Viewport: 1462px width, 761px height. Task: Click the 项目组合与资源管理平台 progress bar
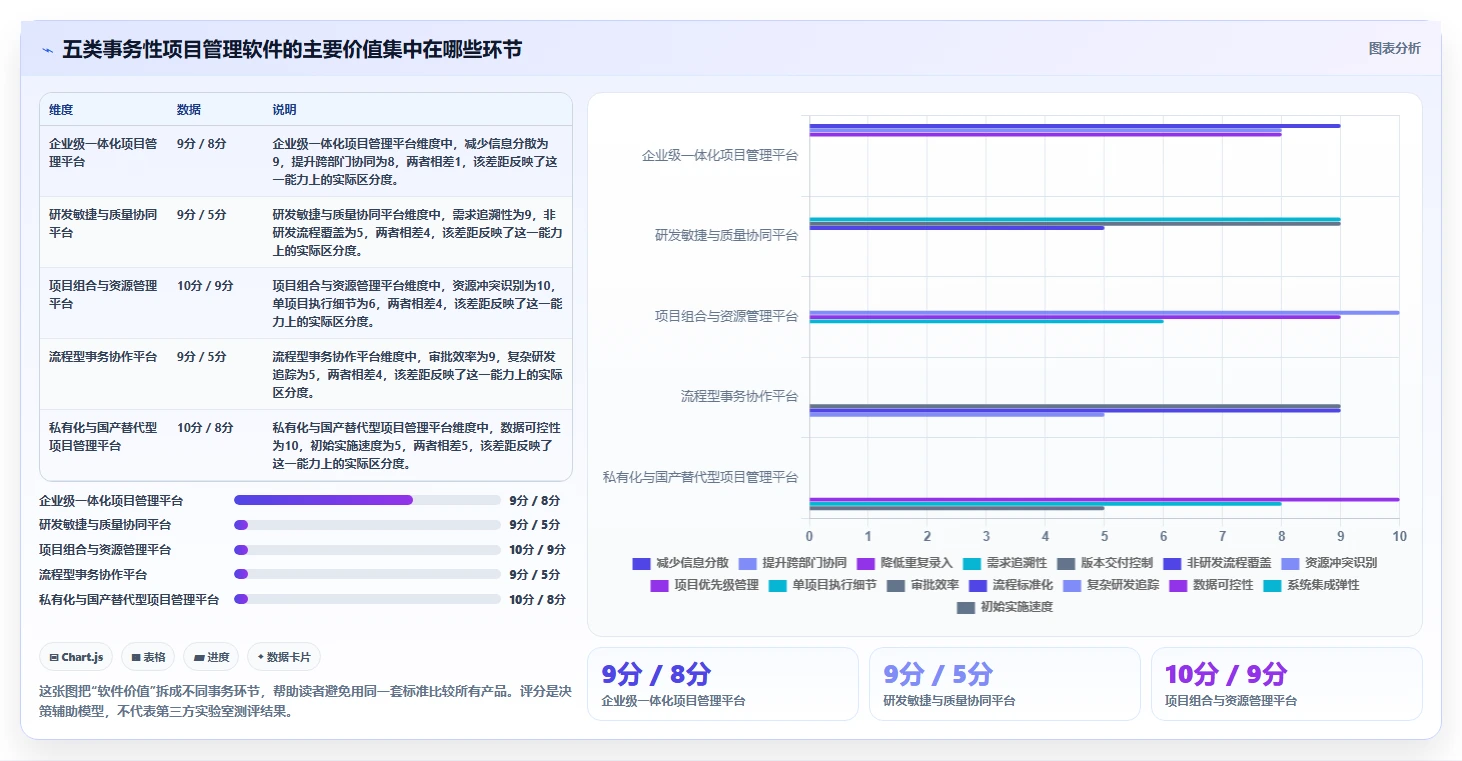(367, 550)
